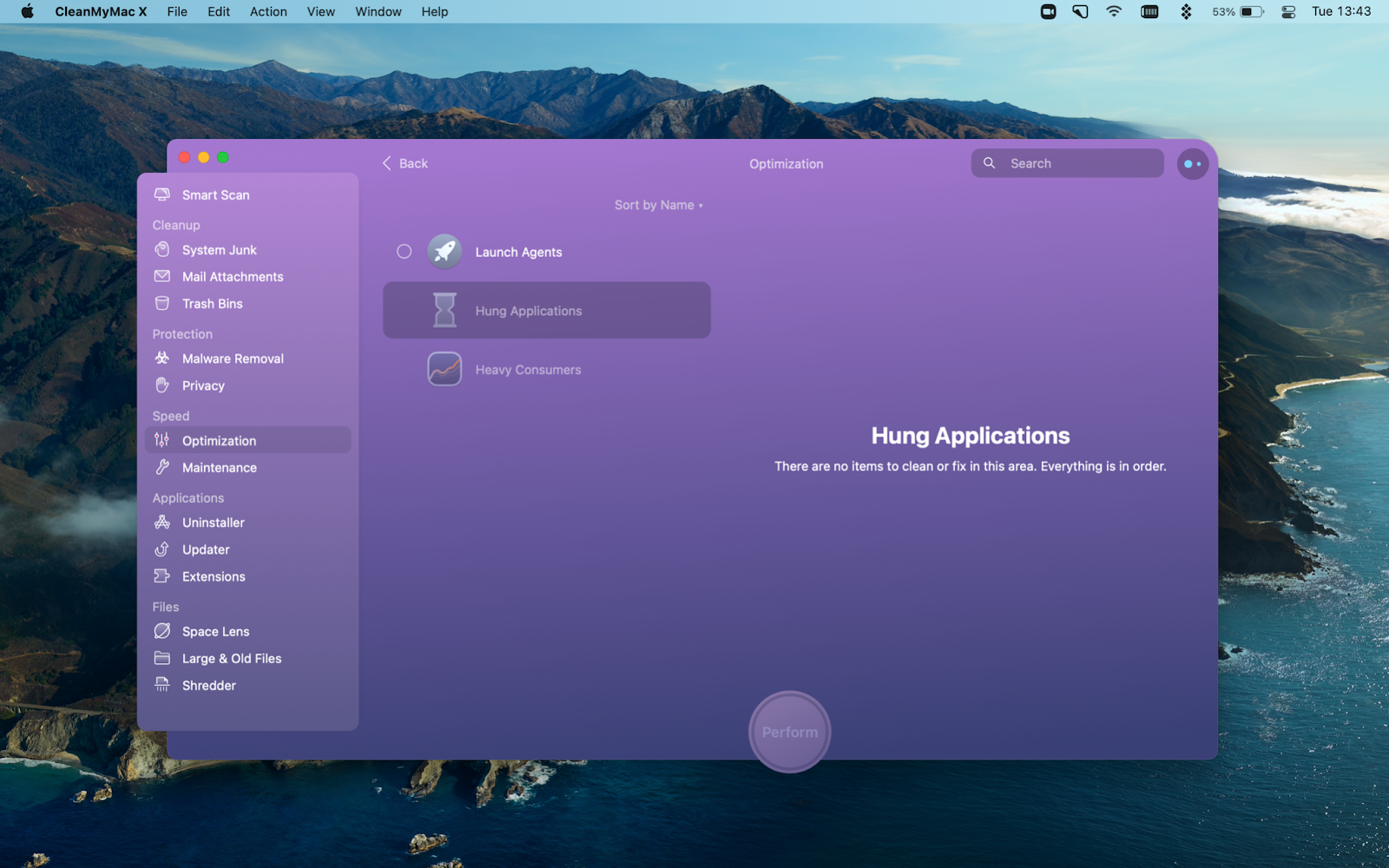Viewport: 1389px width, 868px height.
Task: Open Malware Removal text in sidebar
Action: 233,358
